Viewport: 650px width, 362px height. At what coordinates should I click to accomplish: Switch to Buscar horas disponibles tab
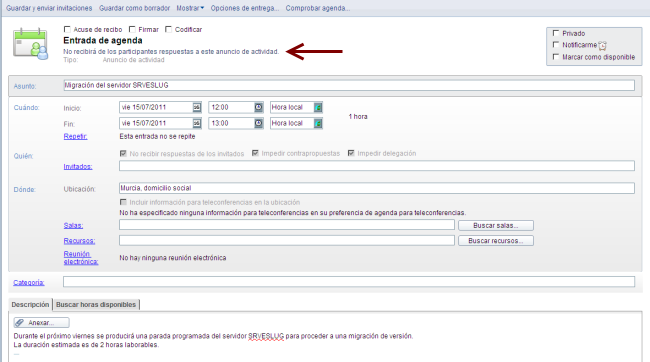pos(96,304)
